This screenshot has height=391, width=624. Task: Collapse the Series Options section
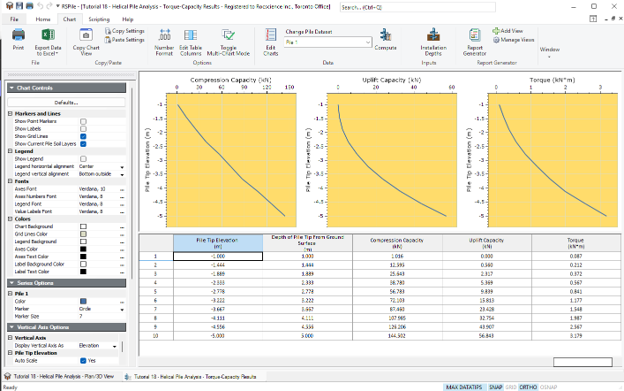[x=12, y=283]
